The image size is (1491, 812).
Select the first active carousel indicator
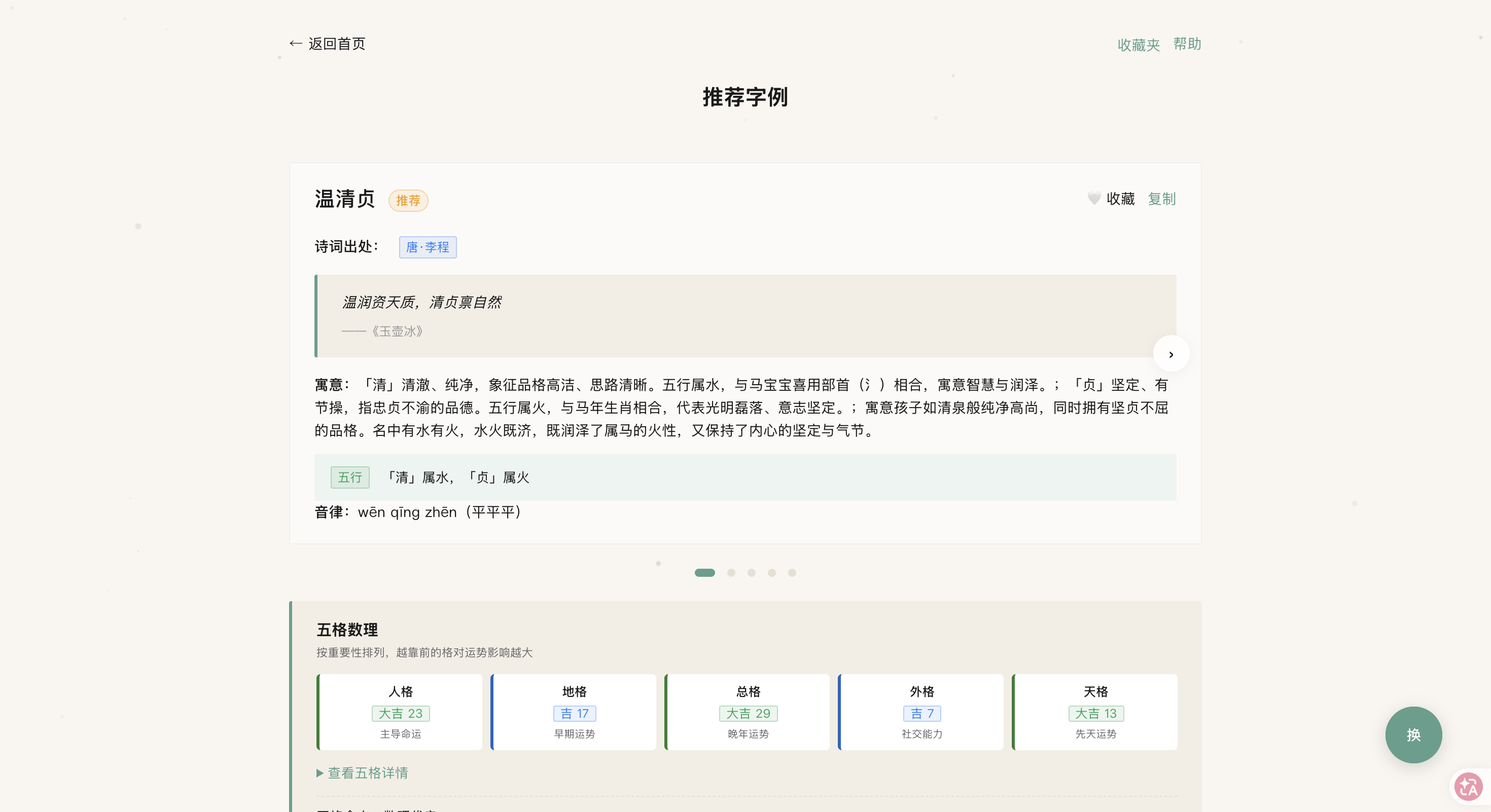click(x=704, y=573)
